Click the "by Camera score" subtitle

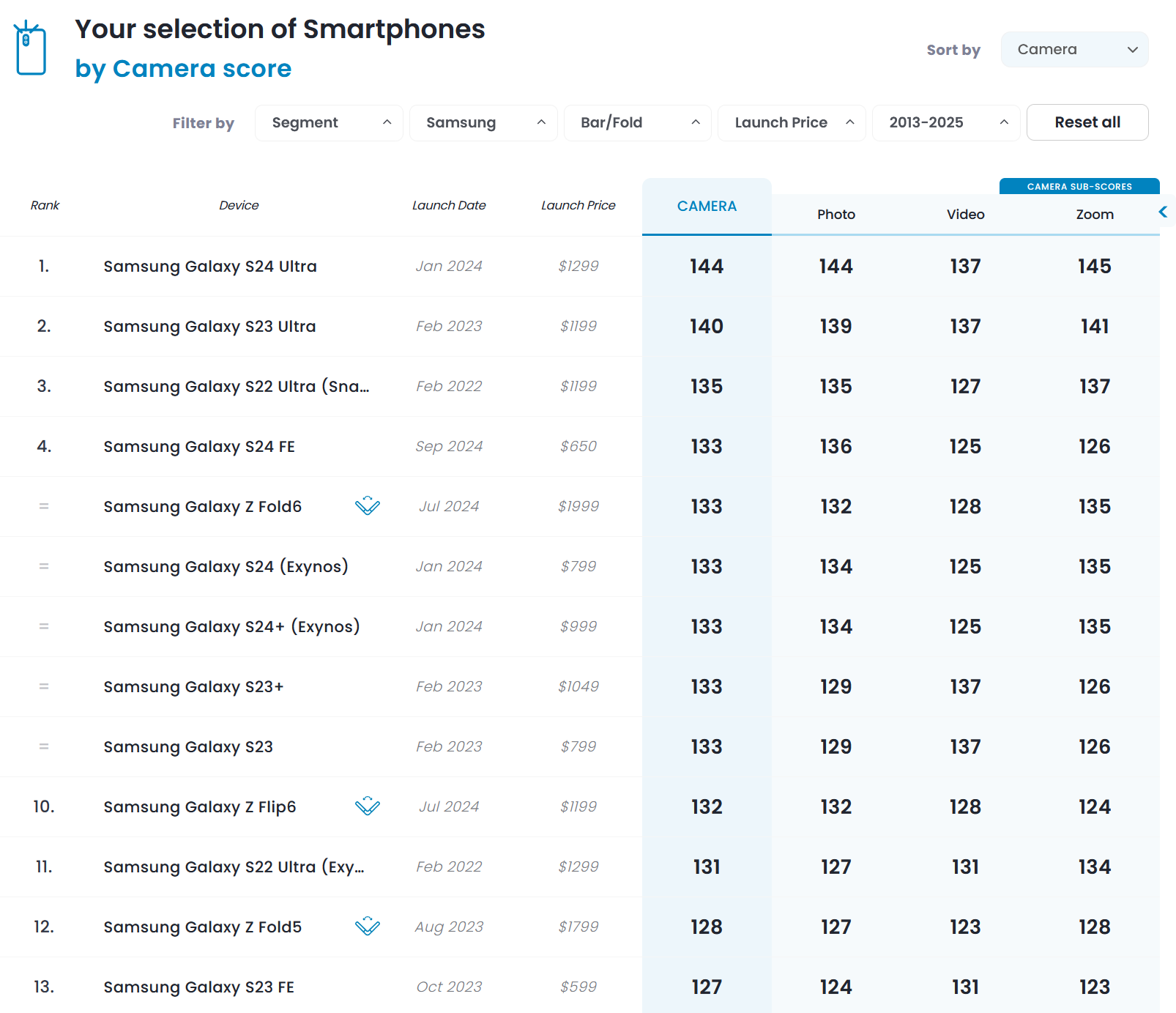183,69
